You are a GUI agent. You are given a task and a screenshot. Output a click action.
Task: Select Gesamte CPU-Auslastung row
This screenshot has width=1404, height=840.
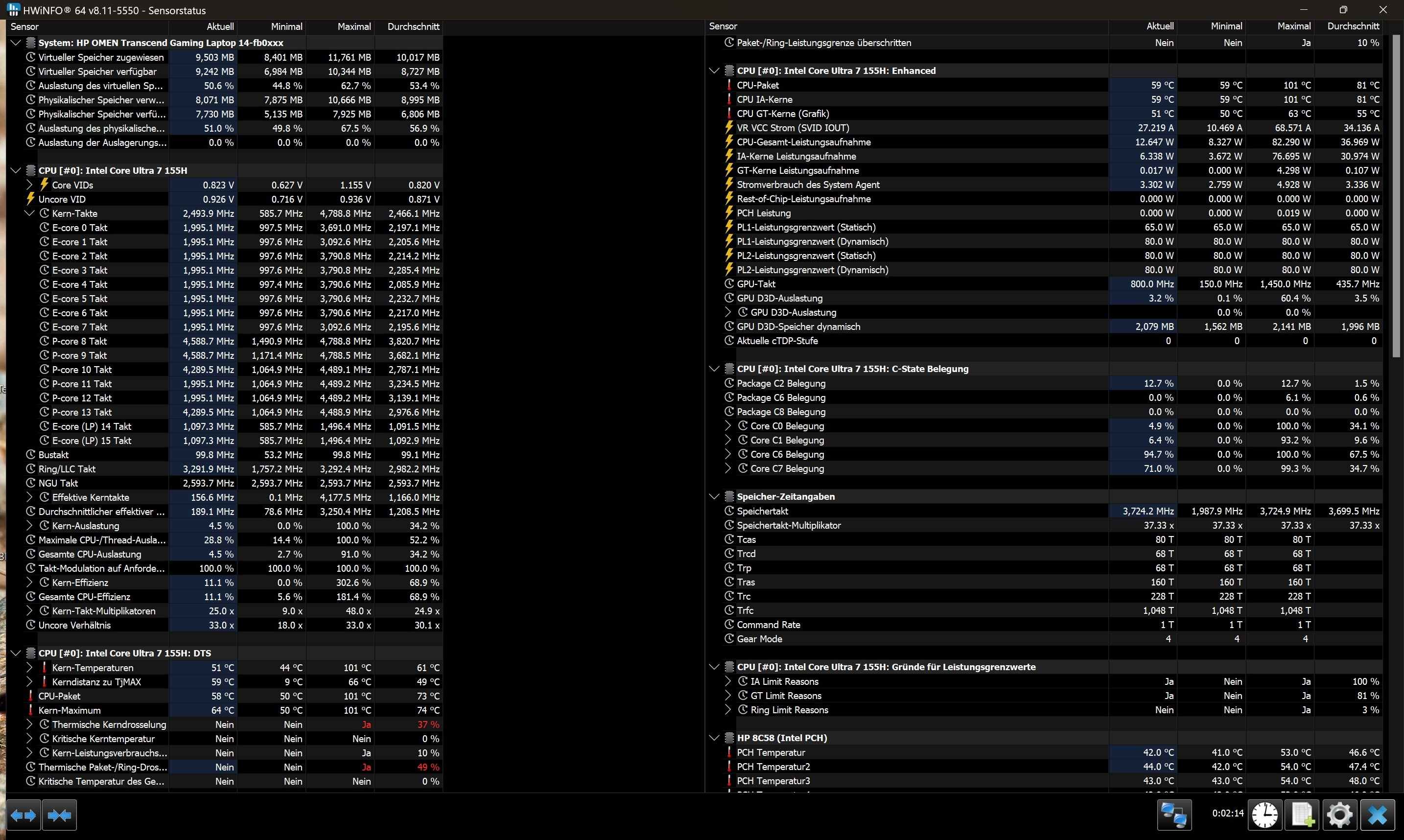tap(225, 554)
